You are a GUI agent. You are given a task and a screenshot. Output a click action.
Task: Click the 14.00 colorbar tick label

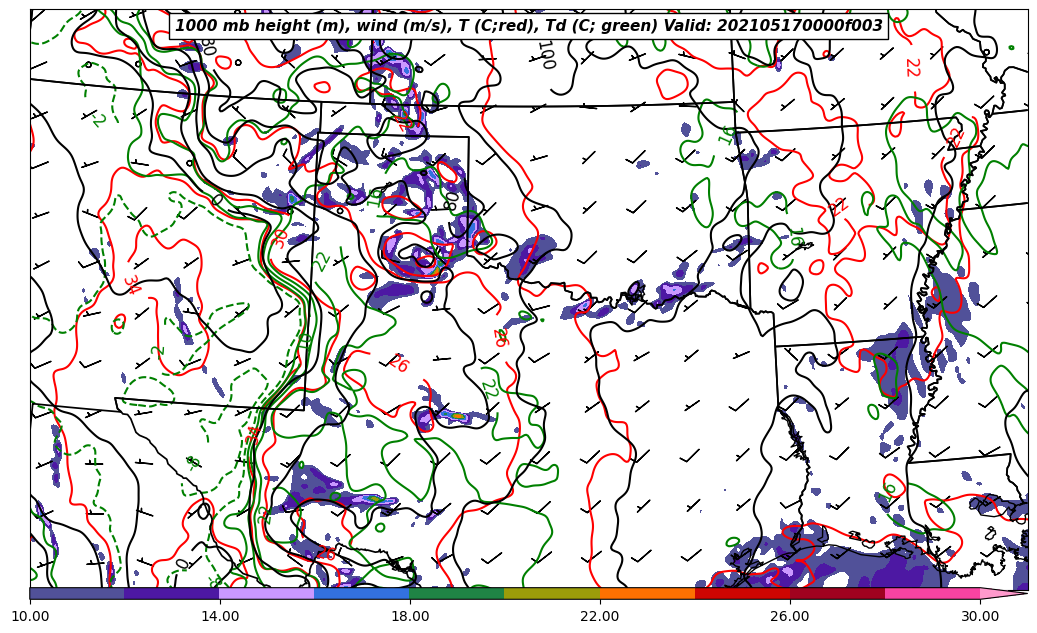220,616
